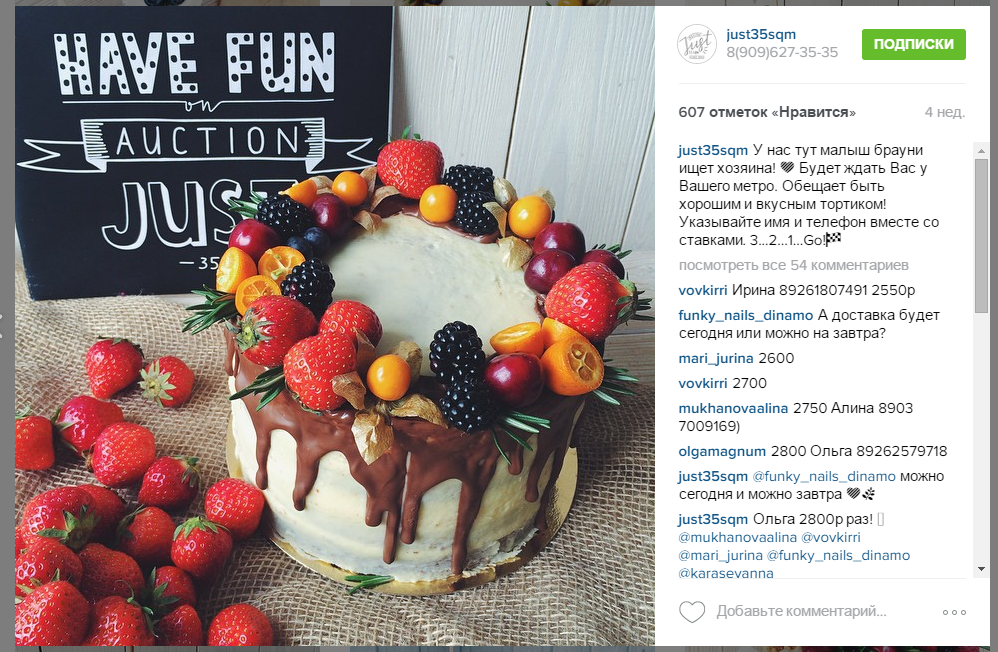Open olgamagnum commenter profile
Image resolution: width=998 pixels, height=652 pixels.
[722, 451]
